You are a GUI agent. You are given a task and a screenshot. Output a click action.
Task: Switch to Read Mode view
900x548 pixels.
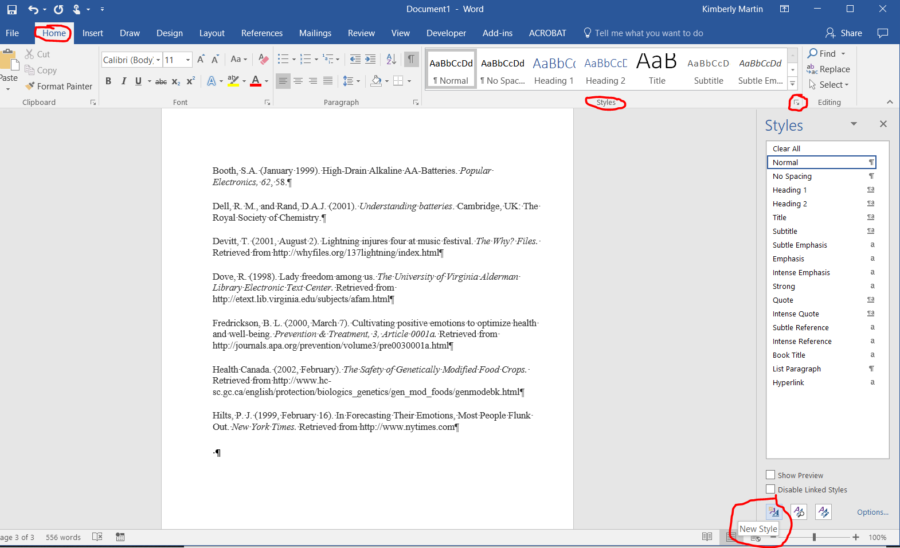(x=707, y=537)
